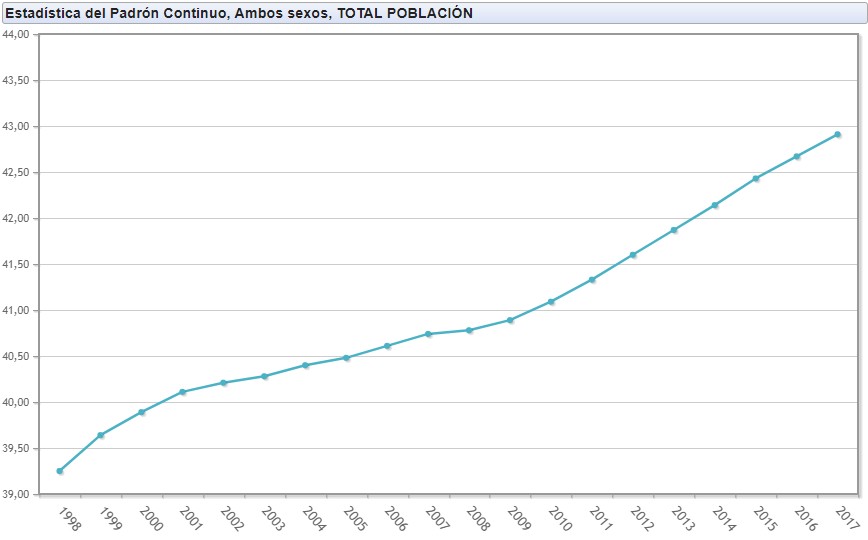Click the 39,00 y-axis label
This screenshot has width=868, height=540.
pyautogui.click(x=19, y=495)
